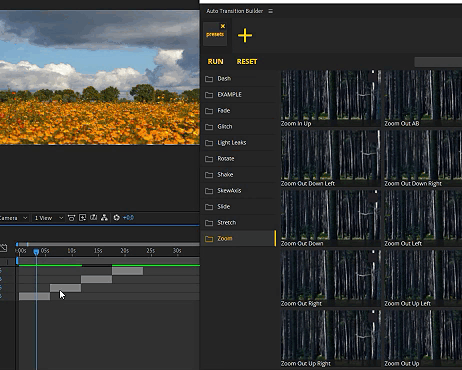Viewport: 462px width, 370px height.
Task: Click the RESET button
Action: click(247, 61)
